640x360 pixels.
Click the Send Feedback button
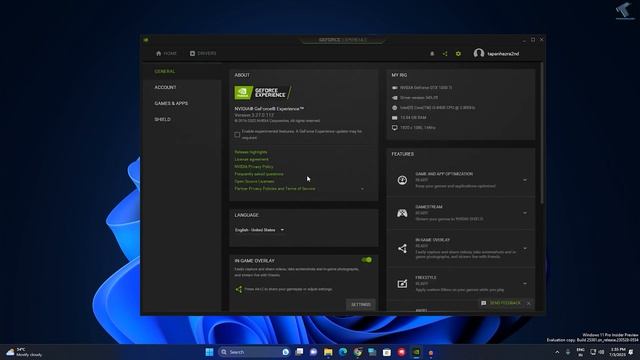click(501, 303)
